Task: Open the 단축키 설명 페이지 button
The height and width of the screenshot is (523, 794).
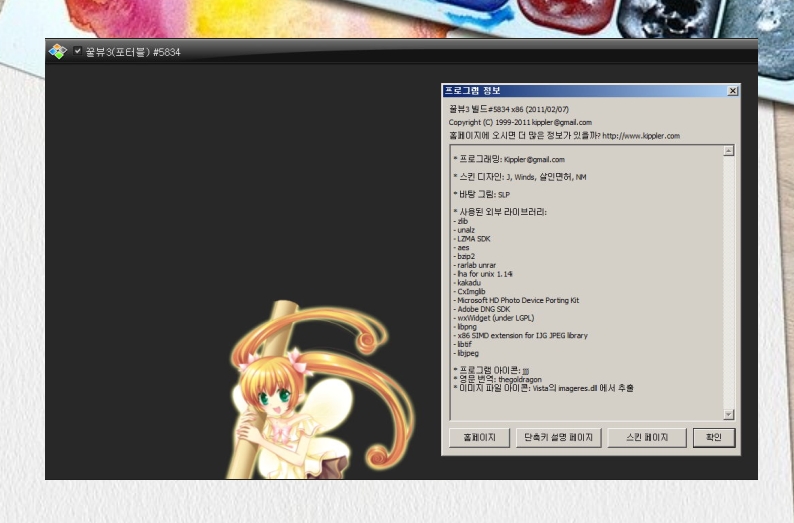Action: coord(558,437)
